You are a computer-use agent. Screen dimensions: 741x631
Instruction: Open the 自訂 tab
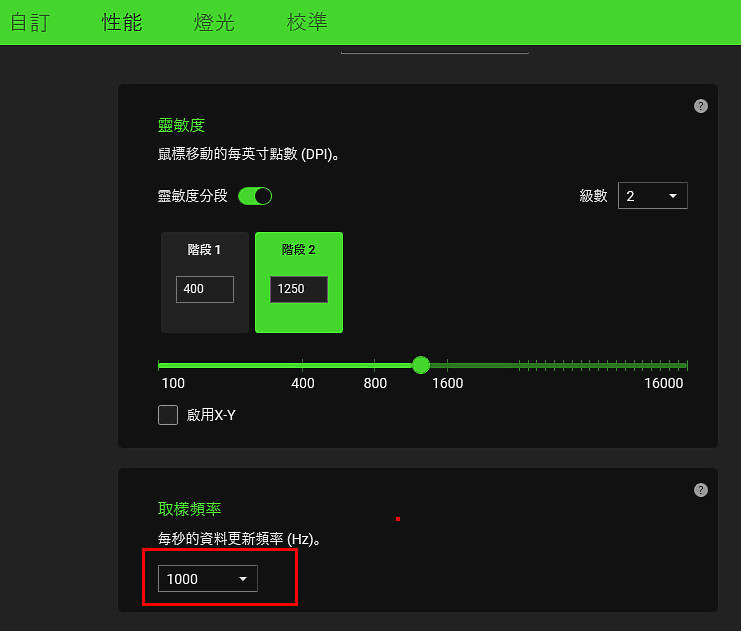(30, 22)
